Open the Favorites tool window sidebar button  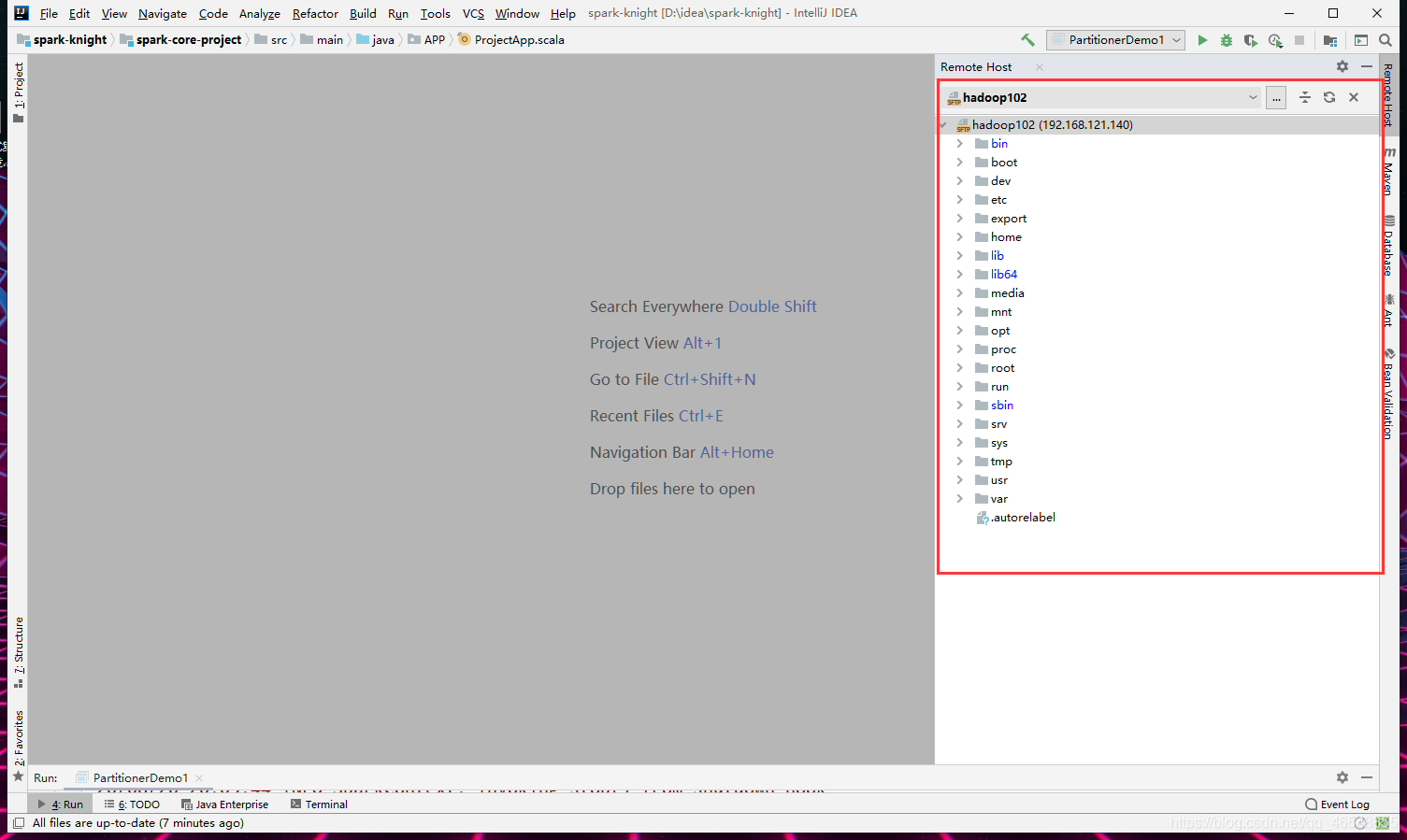[19, 745]
